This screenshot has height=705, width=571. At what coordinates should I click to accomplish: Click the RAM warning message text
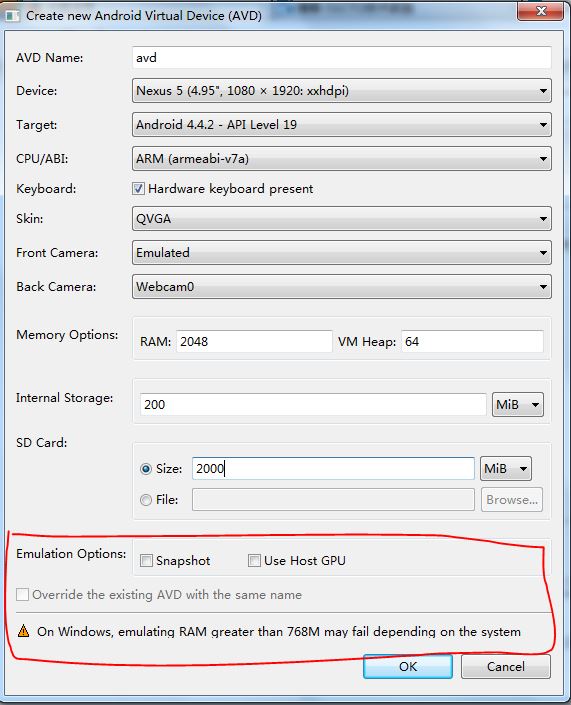pyautogui.click(x=279, y=632)
